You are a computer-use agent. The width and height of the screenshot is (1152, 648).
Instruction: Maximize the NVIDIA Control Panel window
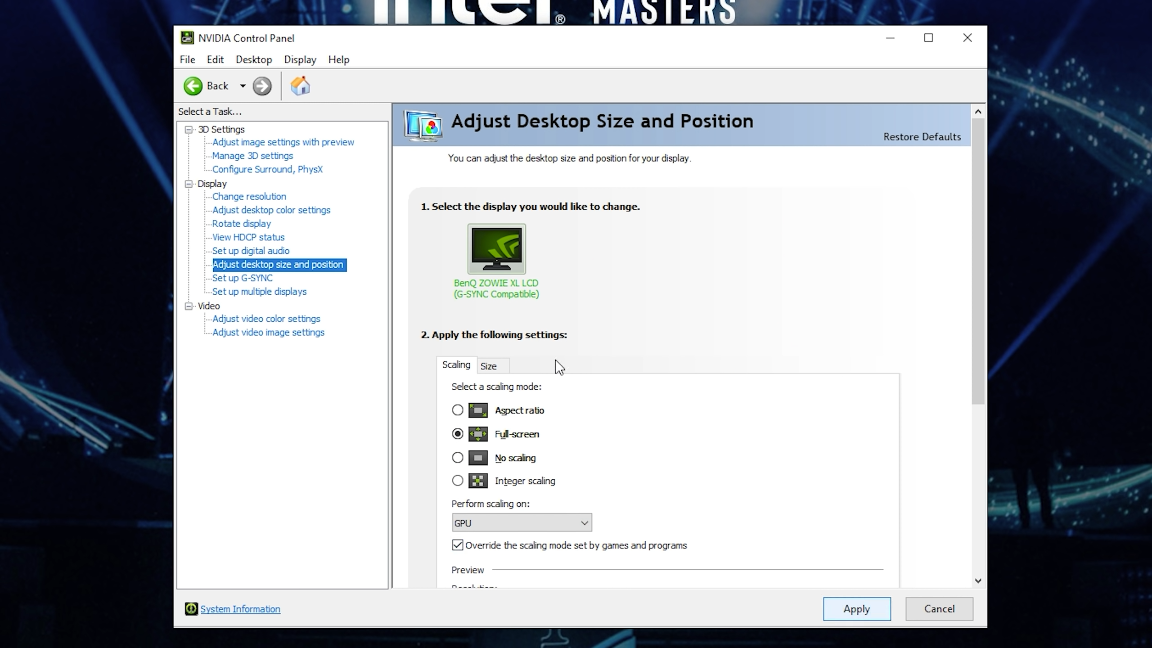(x=929, y=38)
